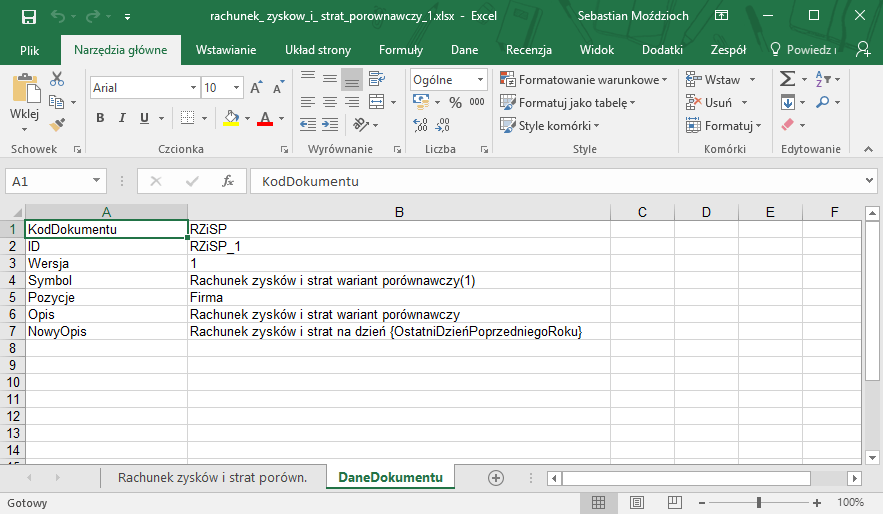Click the percent style icon
The image size is (883, 514).
(455, 102)
